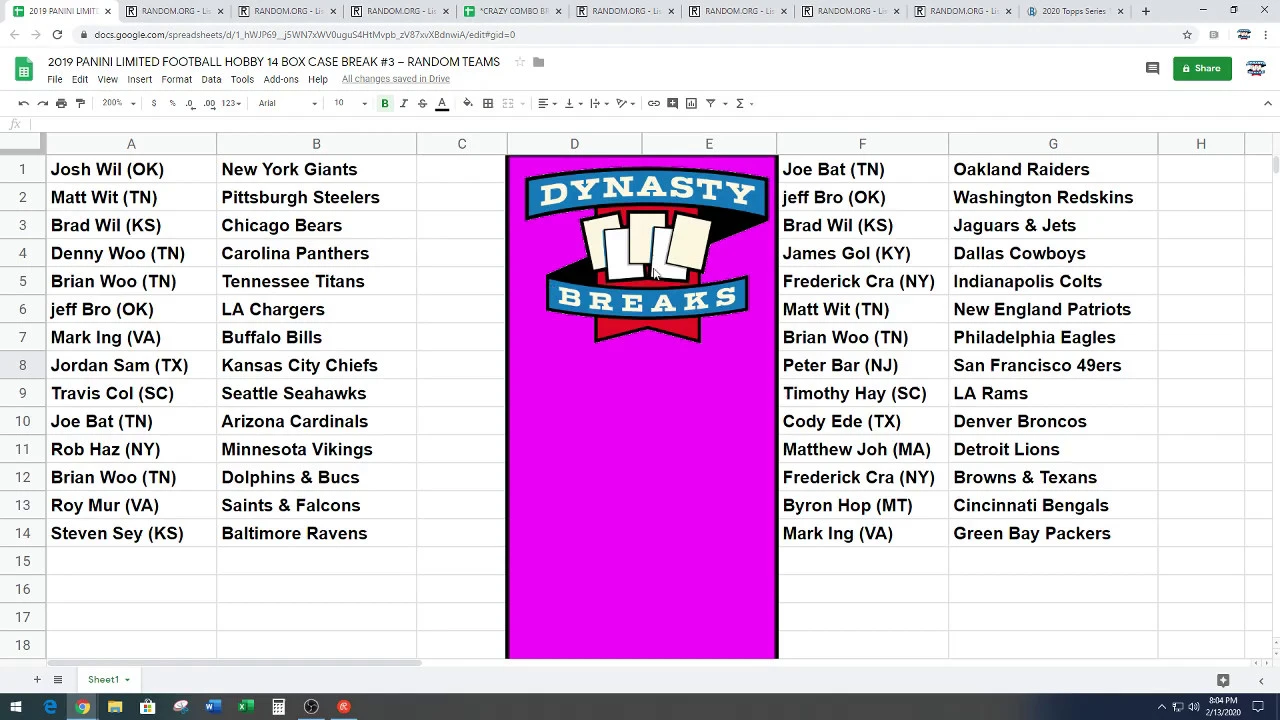Click the Print icon

point(61,103)
